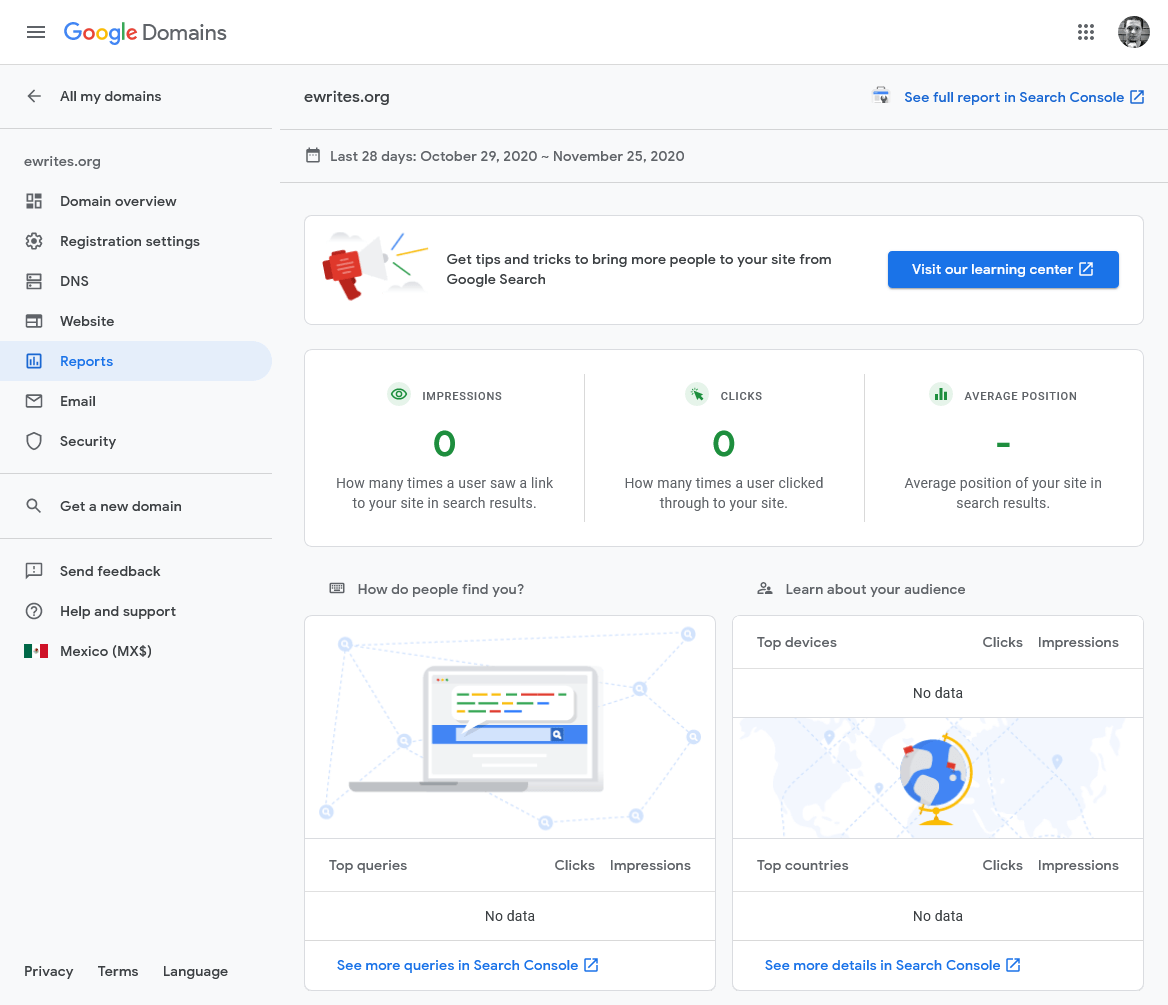This screenshot has height=1005, width=1168.
Task: Click Clicks header in Top countries table
Action: pos(1002,865)
